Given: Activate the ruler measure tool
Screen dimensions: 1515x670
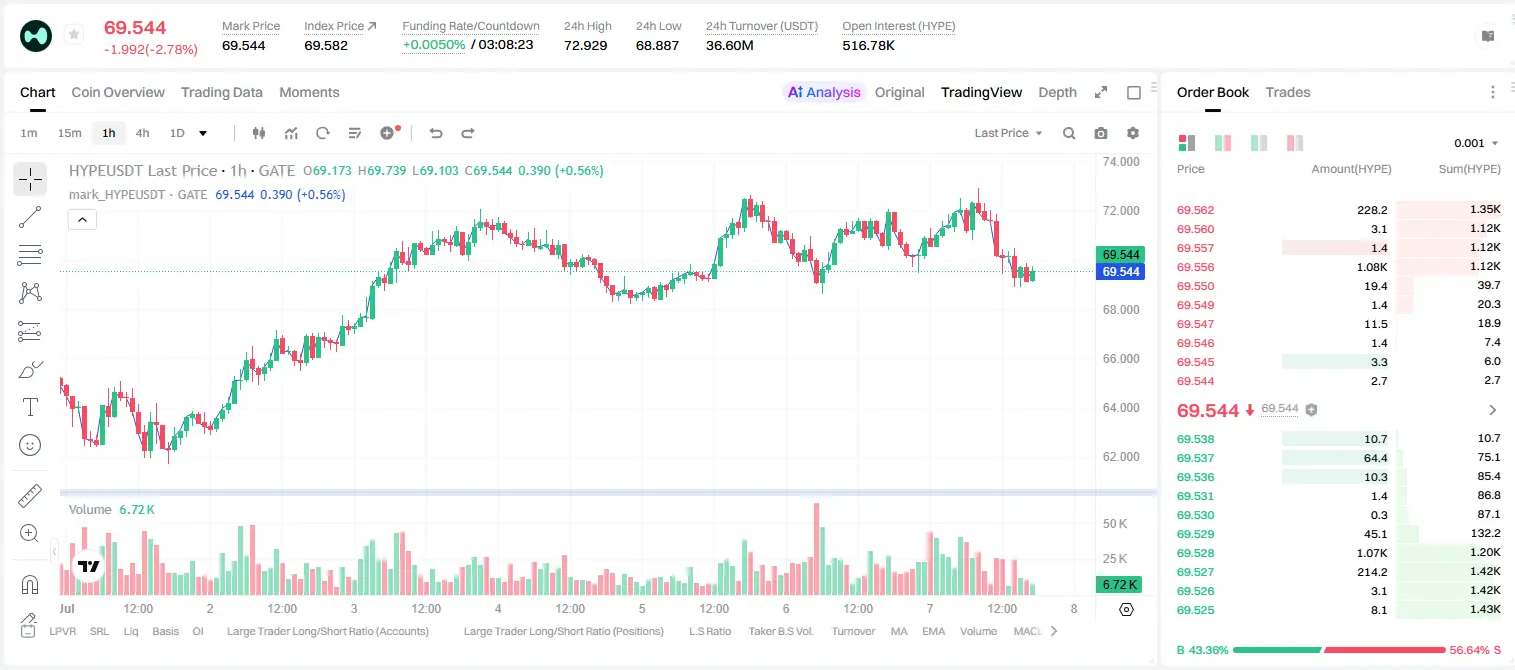Looking at the screenshot, I should (x=30, y=496).
